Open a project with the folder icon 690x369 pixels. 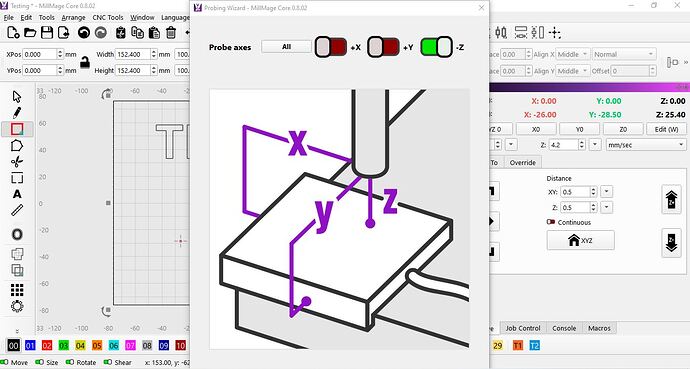[x=30, y=33]
